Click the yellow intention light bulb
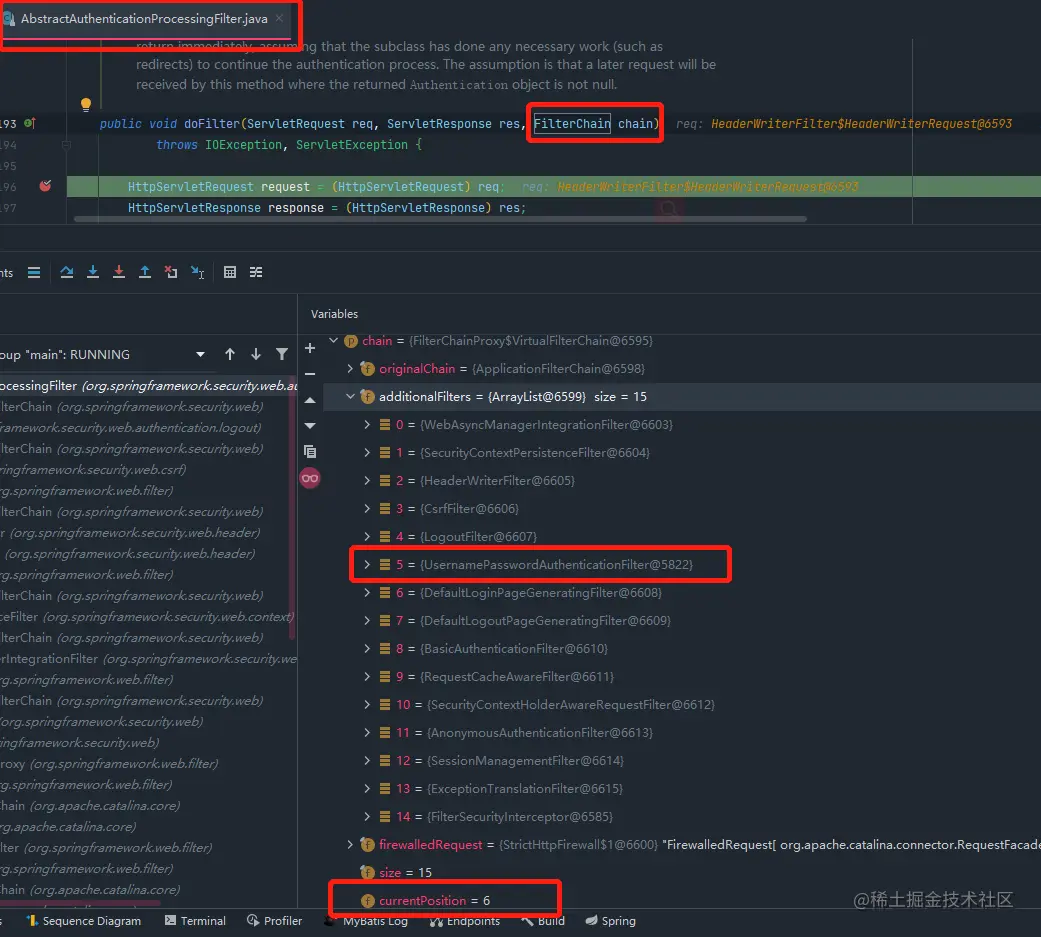Image resolution: width=1041 pixels, height=937 pixels. [86, 104]
